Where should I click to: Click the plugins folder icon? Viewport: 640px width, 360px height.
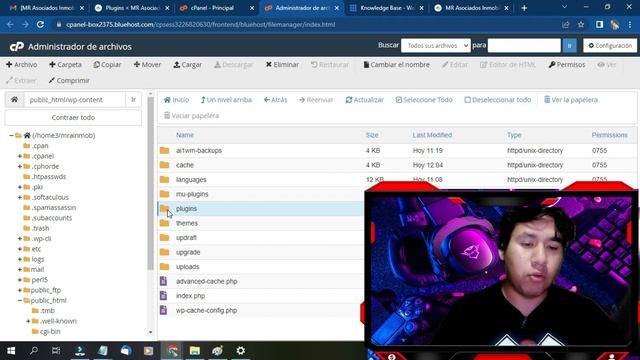point(164,209)
